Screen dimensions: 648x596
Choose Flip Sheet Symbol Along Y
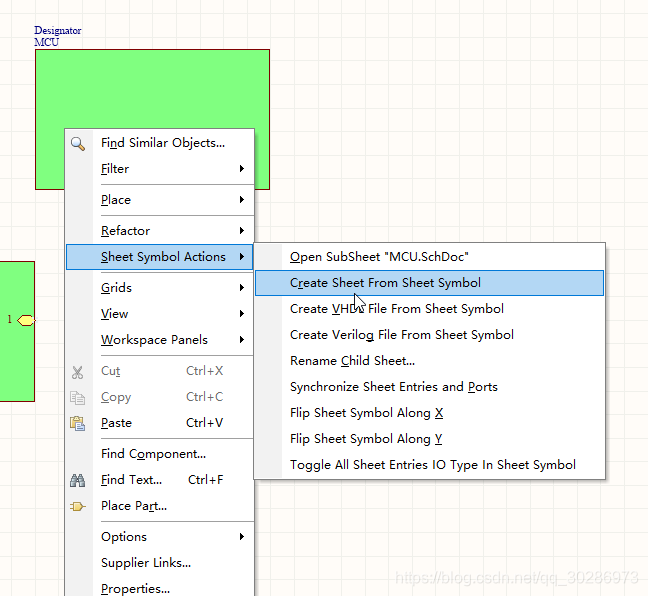tap(429, 439)
